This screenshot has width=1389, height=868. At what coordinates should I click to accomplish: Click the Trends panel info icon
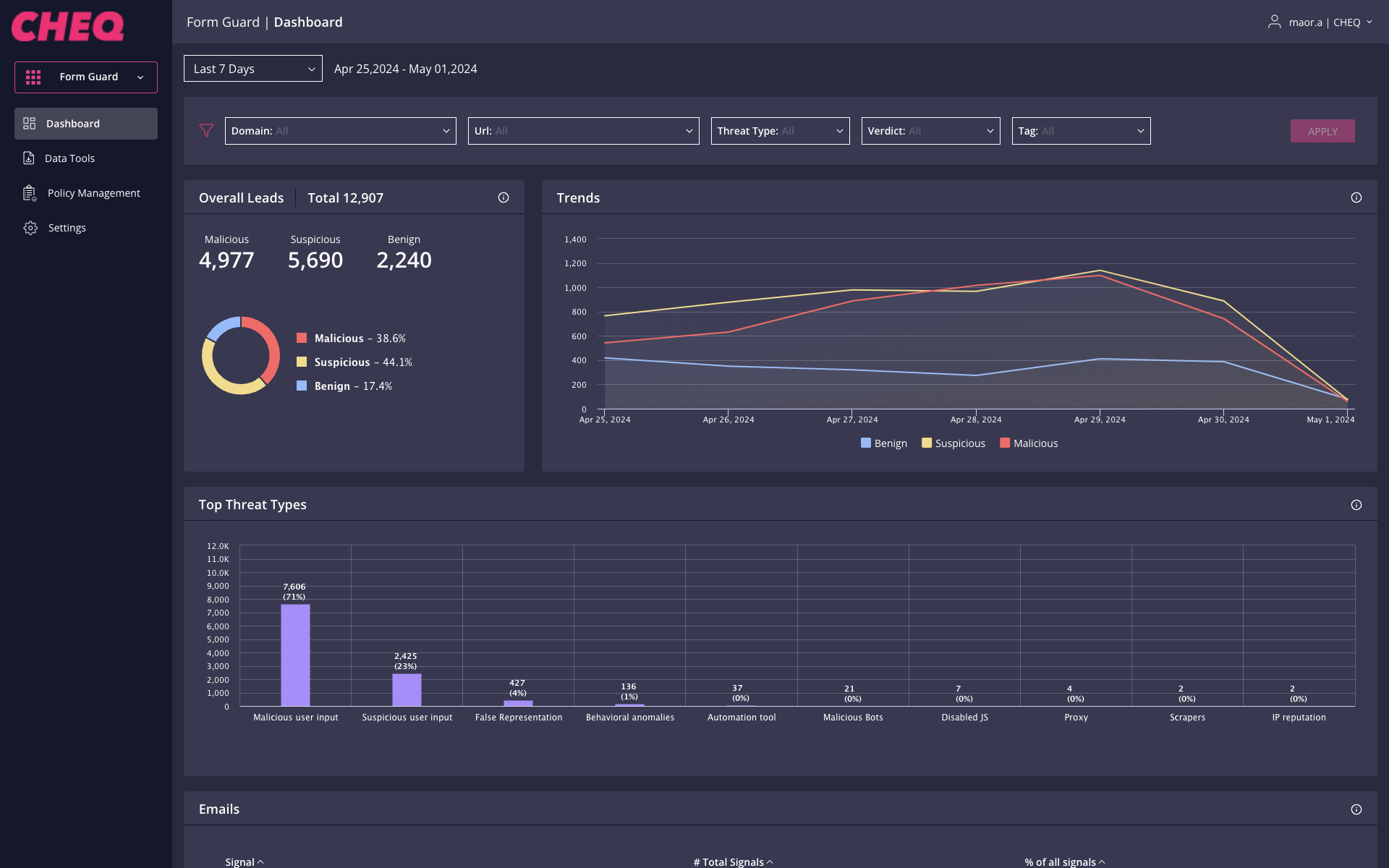pos(1356,197)
